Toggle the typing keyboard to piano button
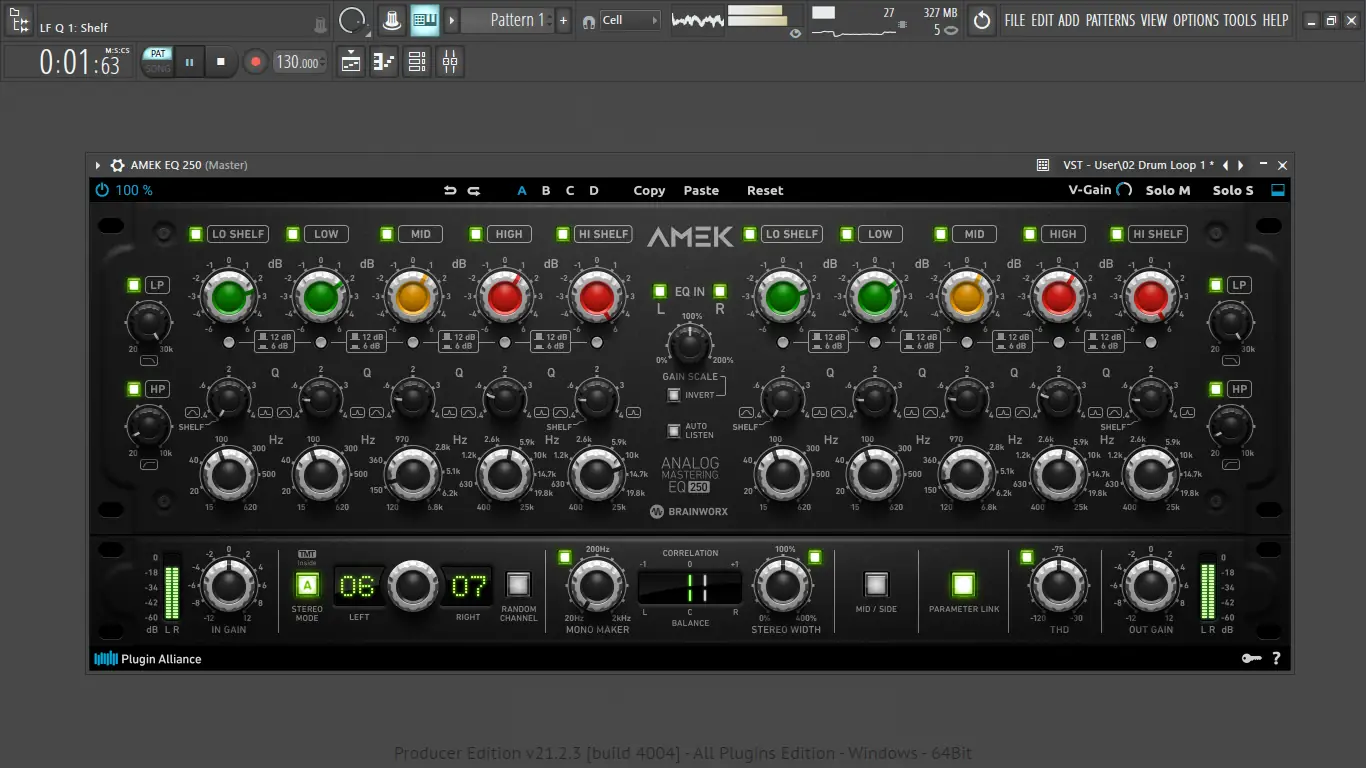This screenshot has width=1366, height=768. (x=425, y=20)
